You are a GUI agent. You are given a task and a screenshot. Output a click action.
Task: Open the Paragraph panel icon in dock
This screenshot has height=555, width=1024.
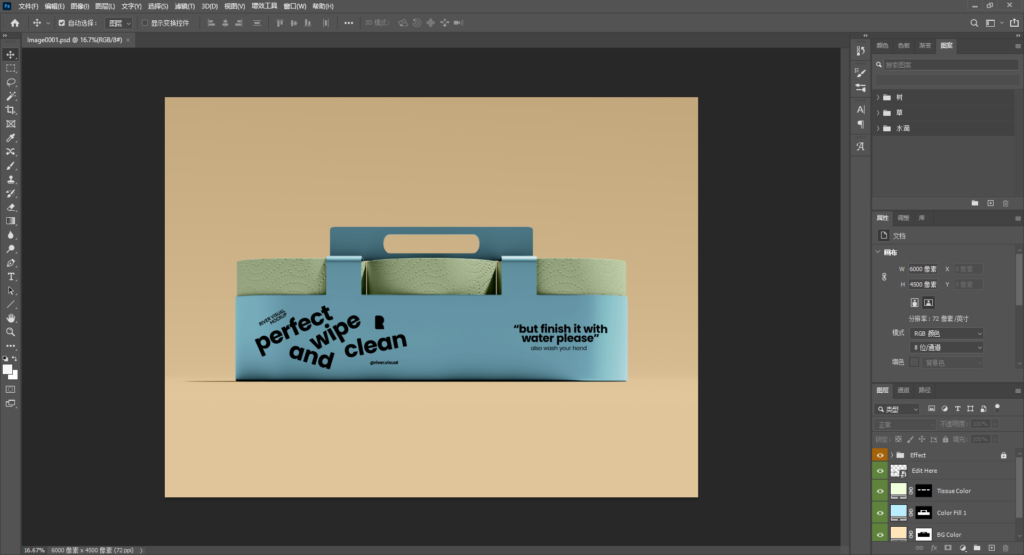pyautogui.click(x=861, y=124)
